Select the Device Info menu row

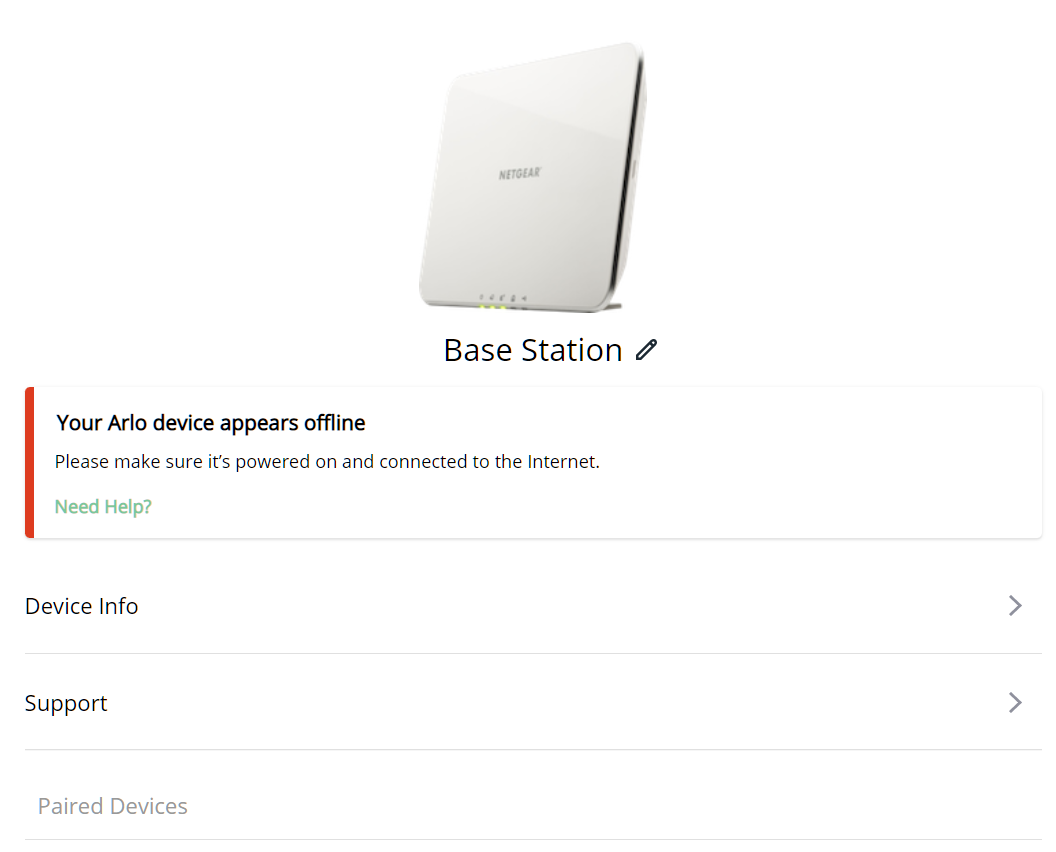[533, 605]
